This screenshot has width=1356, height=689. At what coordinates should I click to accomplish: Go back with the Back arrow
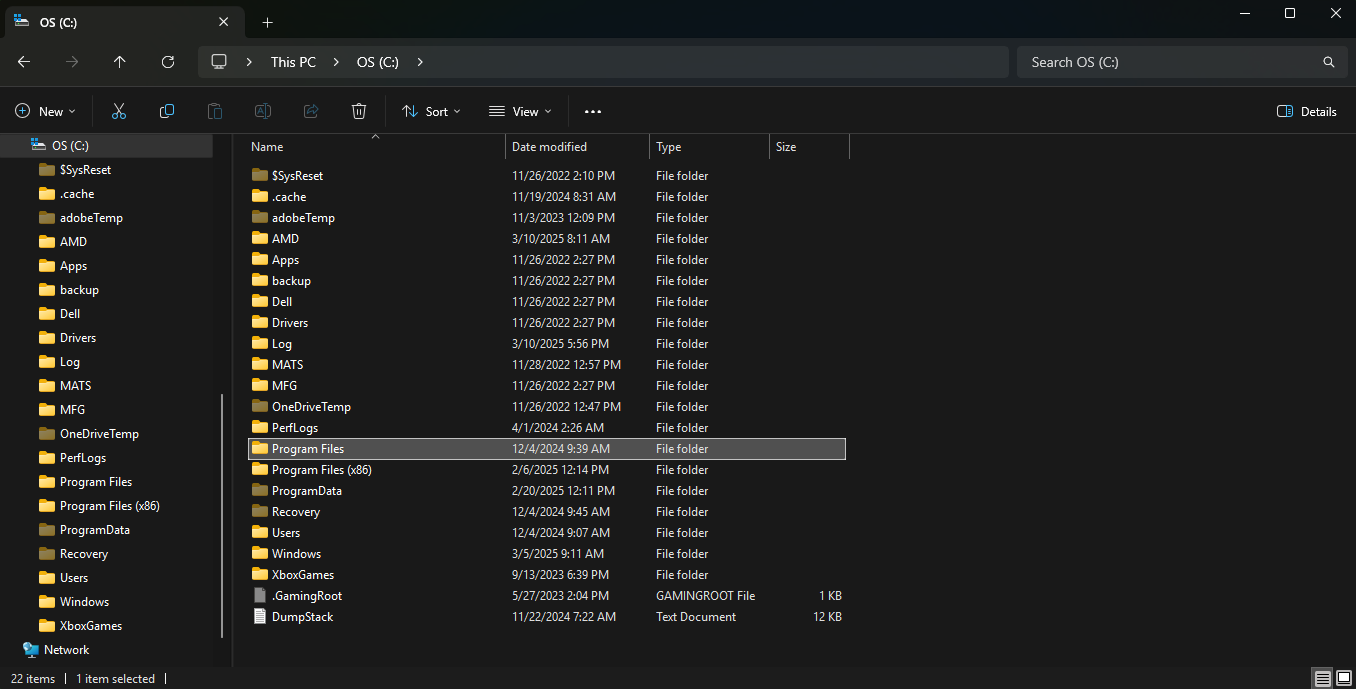[x=24, y=62]
